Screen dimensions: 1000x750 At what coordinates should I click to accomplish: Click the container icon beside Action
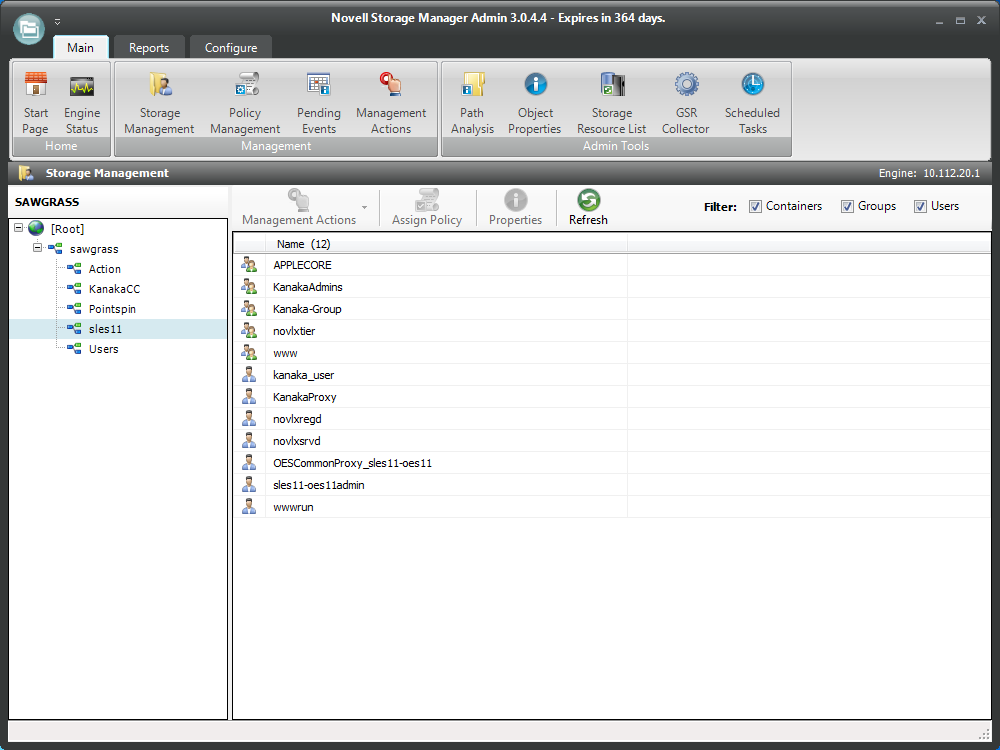(74, 268)
